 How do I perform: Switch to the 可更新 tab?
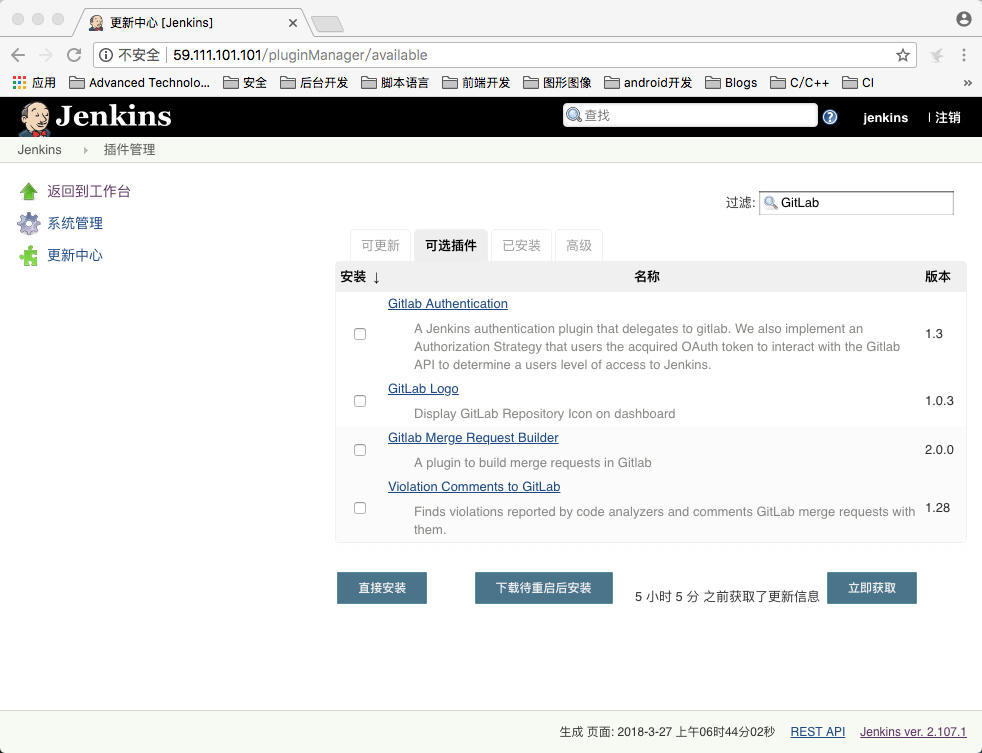[x=380, y=246]
